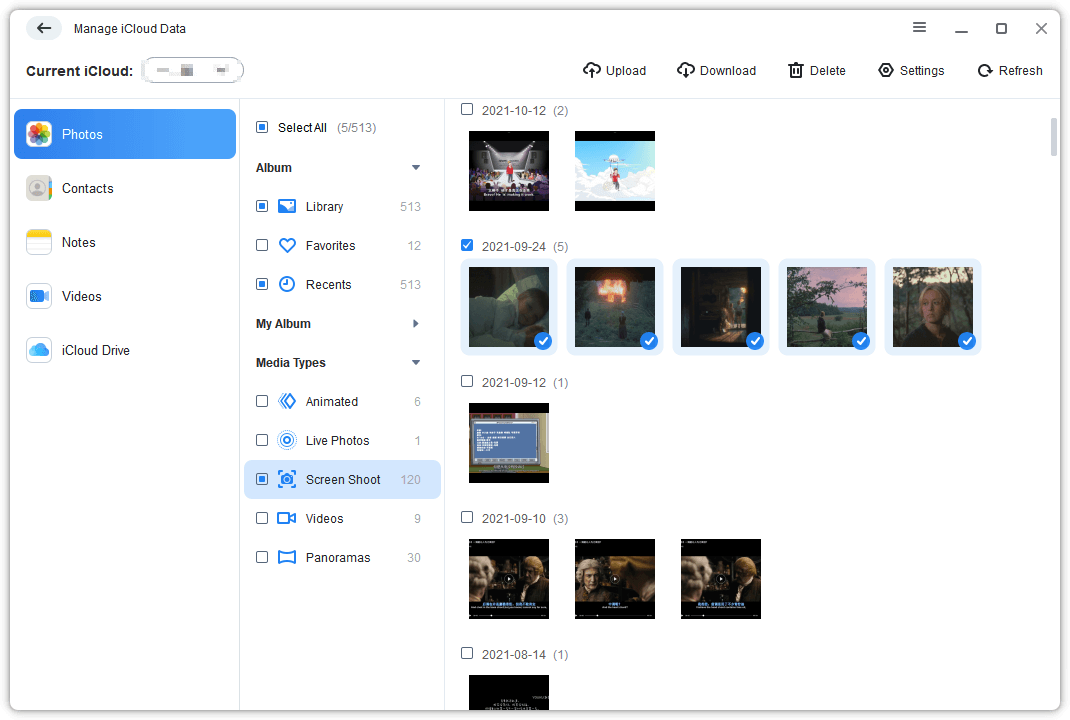The width and height of the screenshot is (1070, 720).
Task: Uncheck the 2021-09-24 date group checkbox
Action: click(467, 245)
